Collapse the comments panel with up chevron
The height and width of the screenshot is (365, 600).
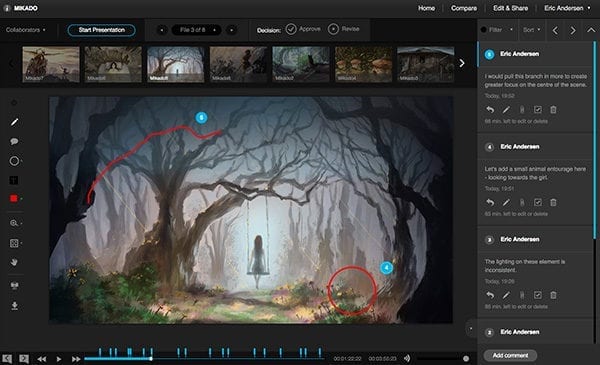point(591,30)
